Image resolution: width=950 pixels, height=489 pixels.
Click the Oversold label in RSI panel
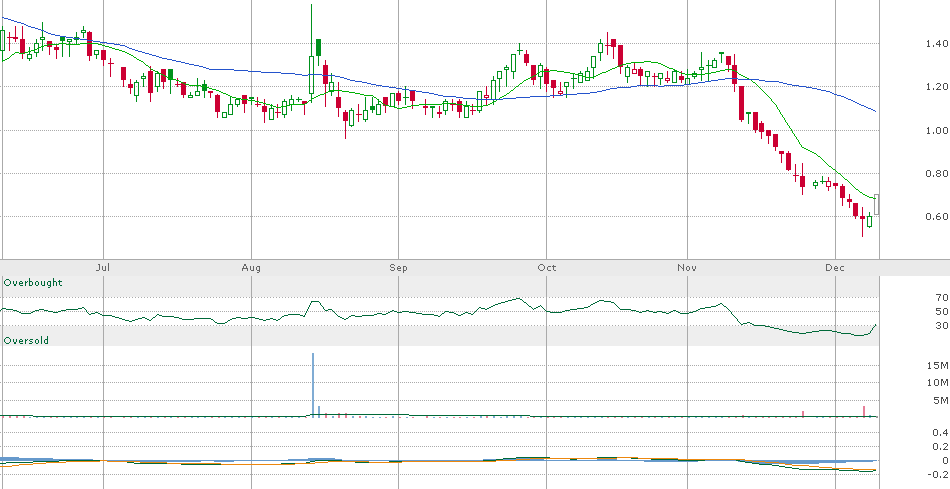click(26, 341)
